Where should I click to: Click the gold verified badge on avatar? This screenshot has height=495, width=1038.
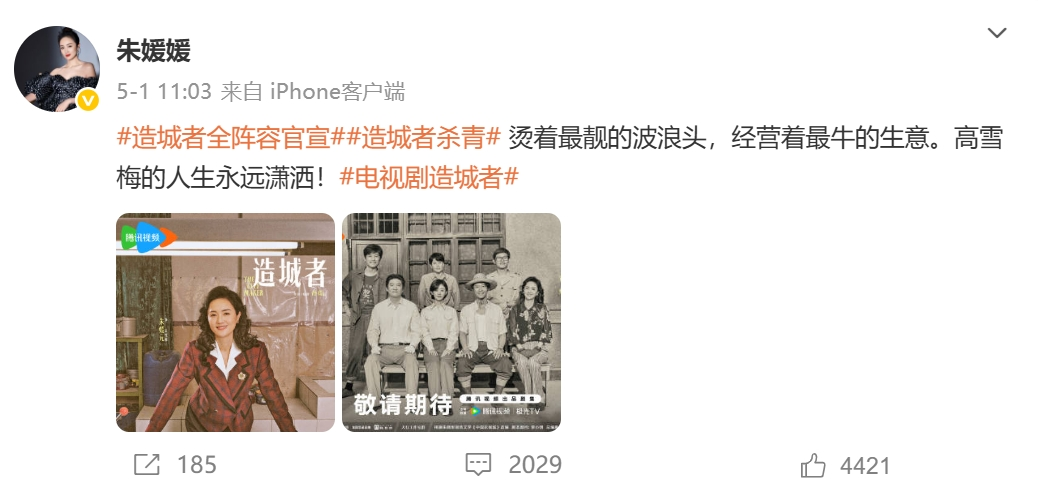[x=88, y=101]
